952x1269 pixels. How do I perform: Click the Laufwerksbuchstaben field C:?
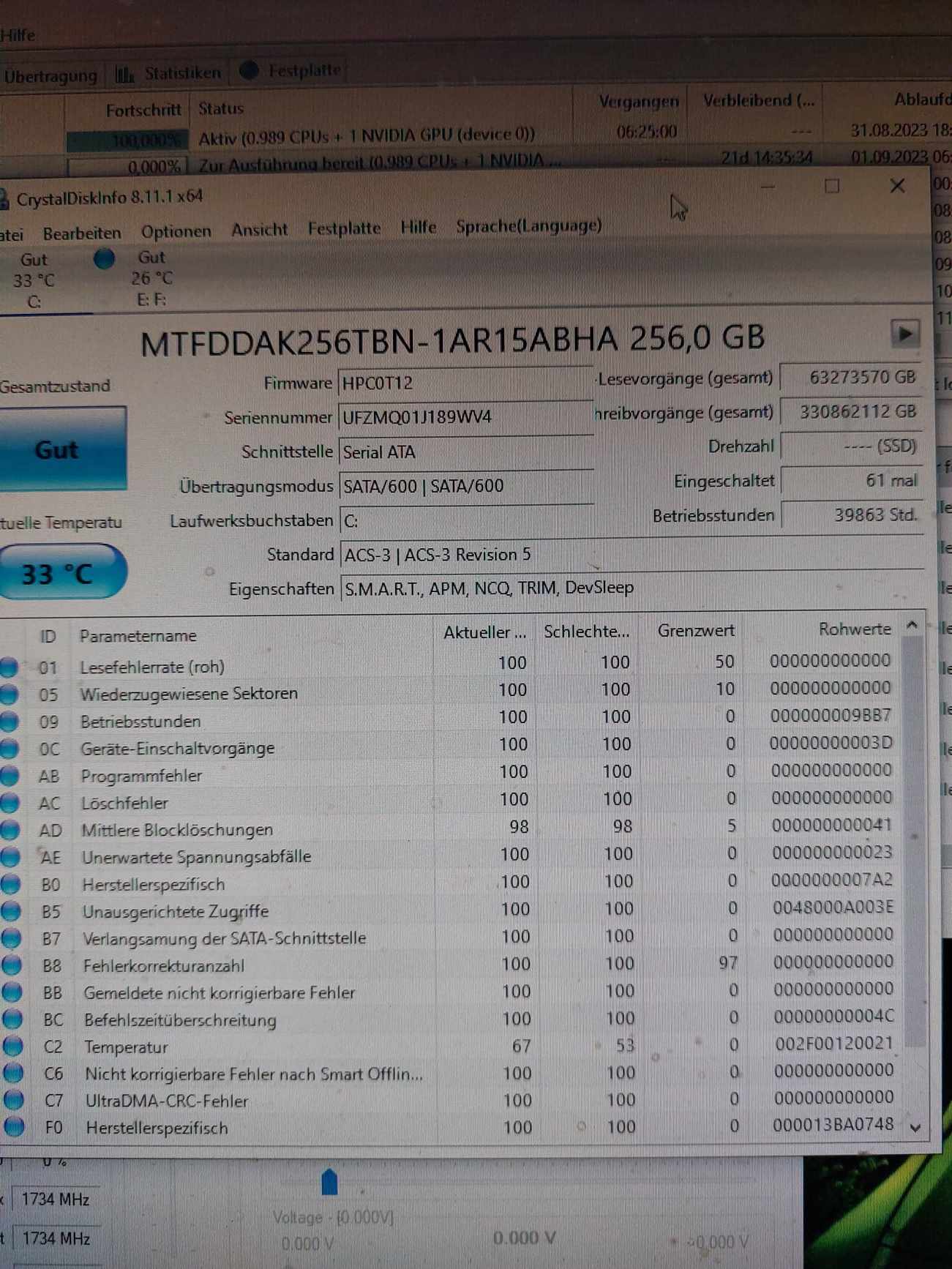pos(465,520)
